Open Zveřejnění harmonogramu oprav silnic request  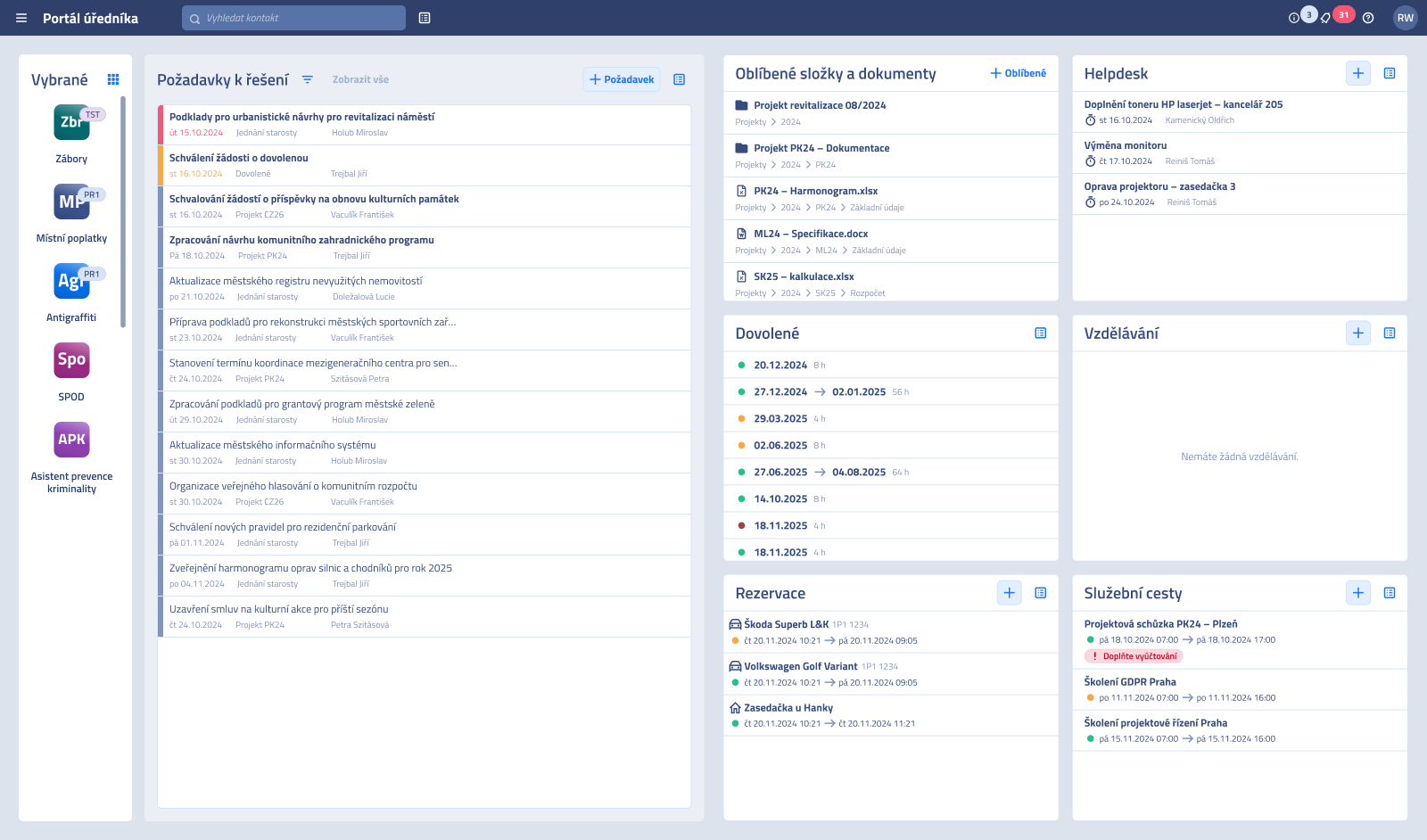pos(425,576)
